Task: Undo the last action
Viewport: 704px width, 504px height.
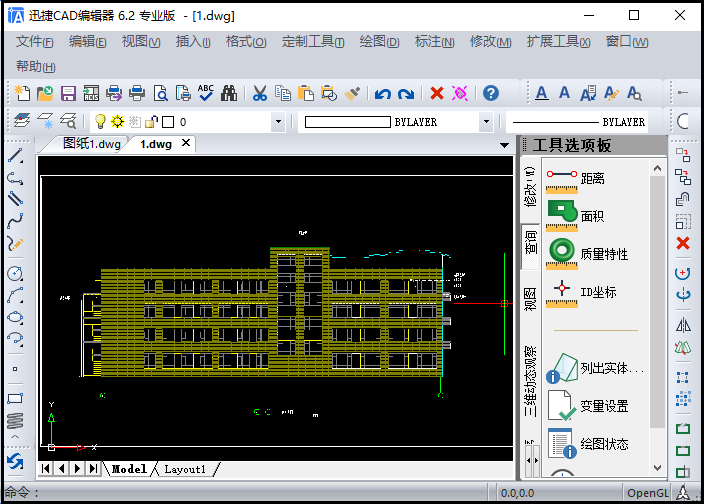Action: coord(383,94)
